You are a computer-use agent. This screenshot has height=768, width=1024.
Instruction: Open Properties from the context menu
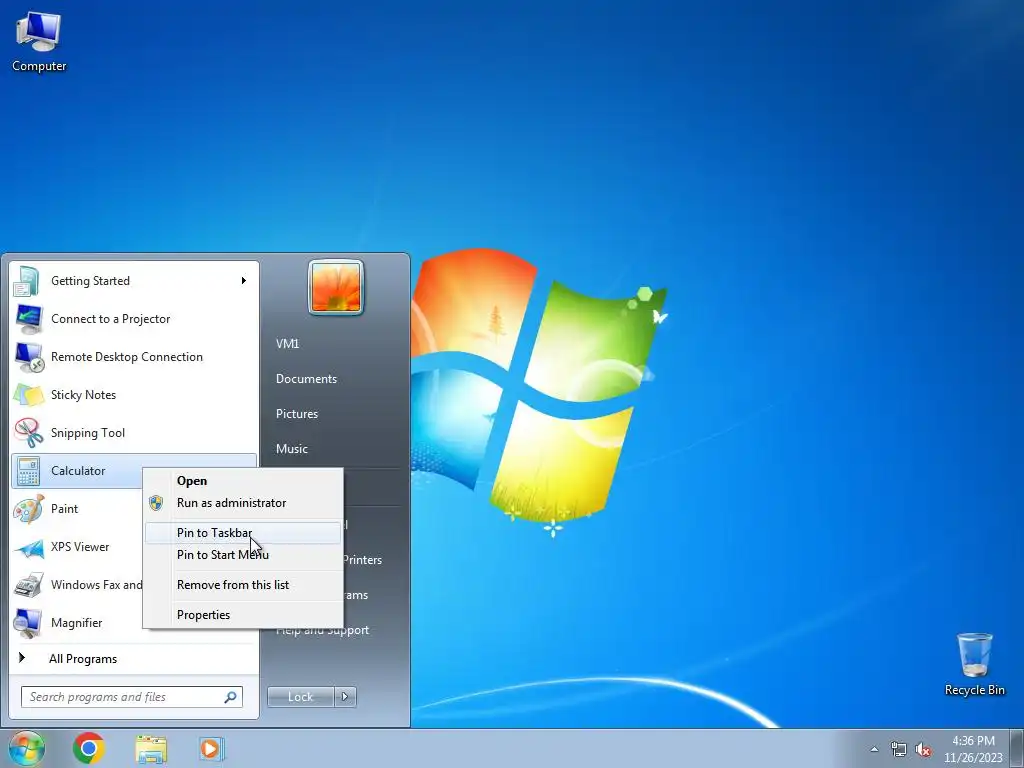pos(243,615)
